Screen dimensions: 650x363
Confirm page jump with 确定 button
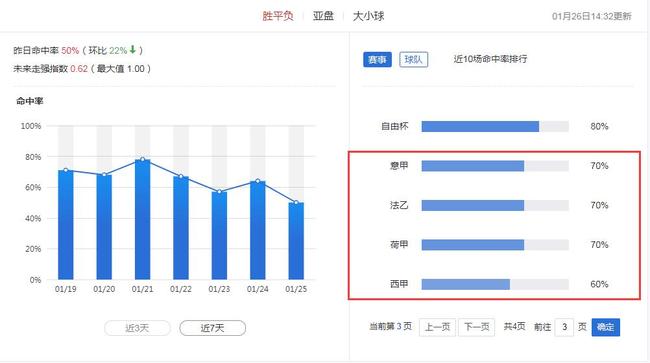tap(606, 327)
